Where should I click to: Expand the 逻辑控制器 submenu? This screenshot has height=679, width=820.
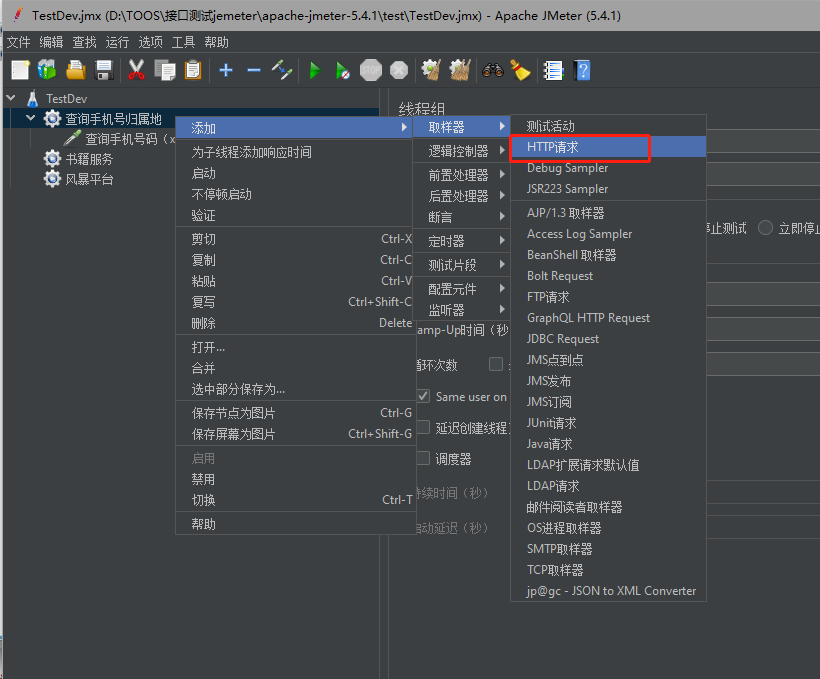coord(461,151)
